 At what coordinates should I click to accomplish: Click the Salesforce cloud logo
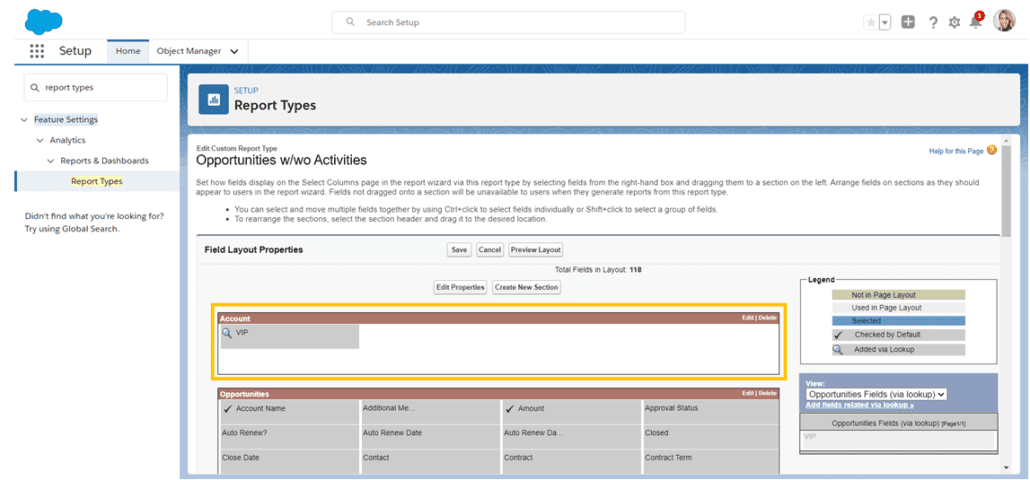[43, 21]
